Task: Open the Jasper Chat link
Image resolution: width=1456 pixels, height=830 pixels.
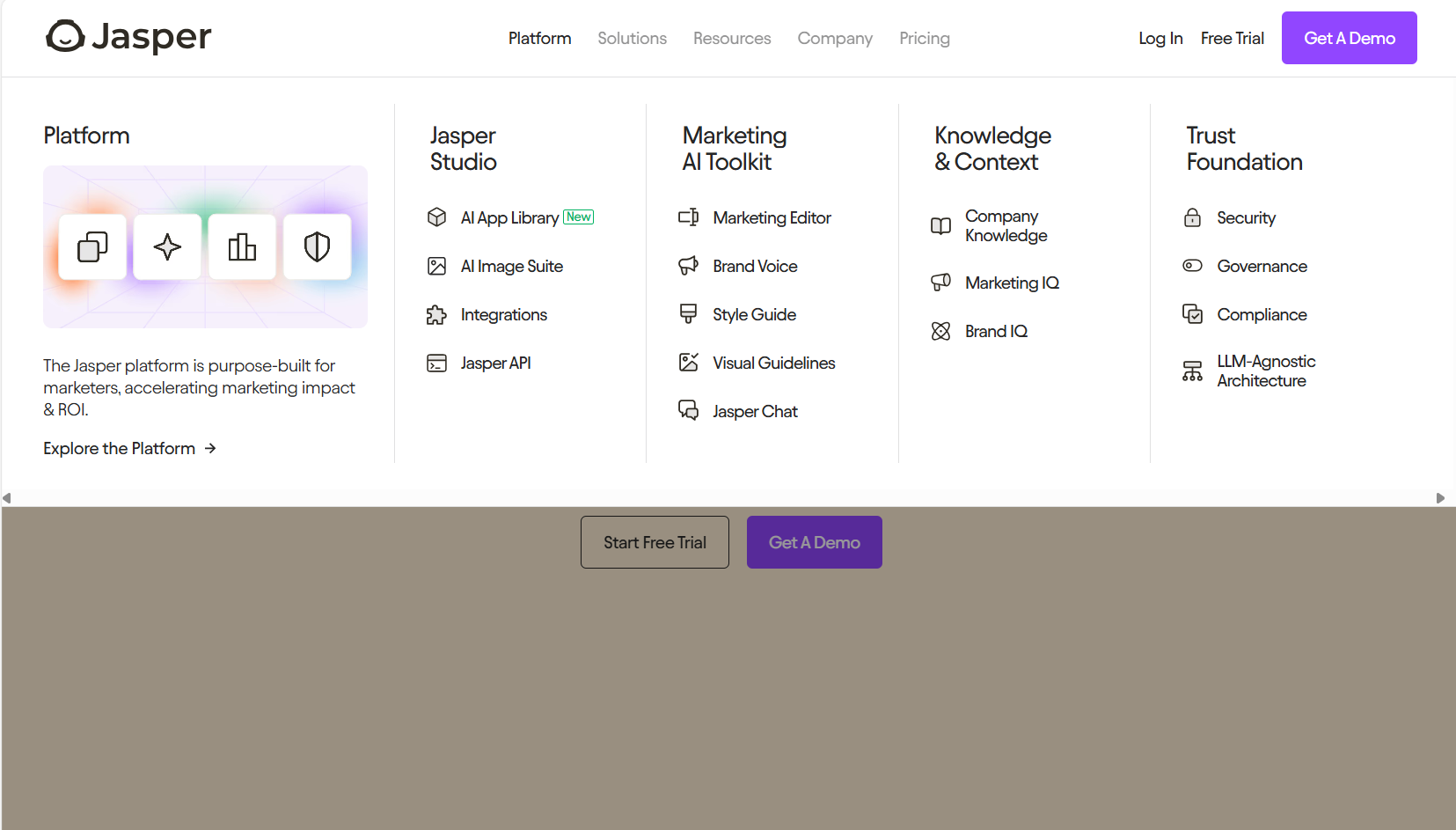Action: 755,411
